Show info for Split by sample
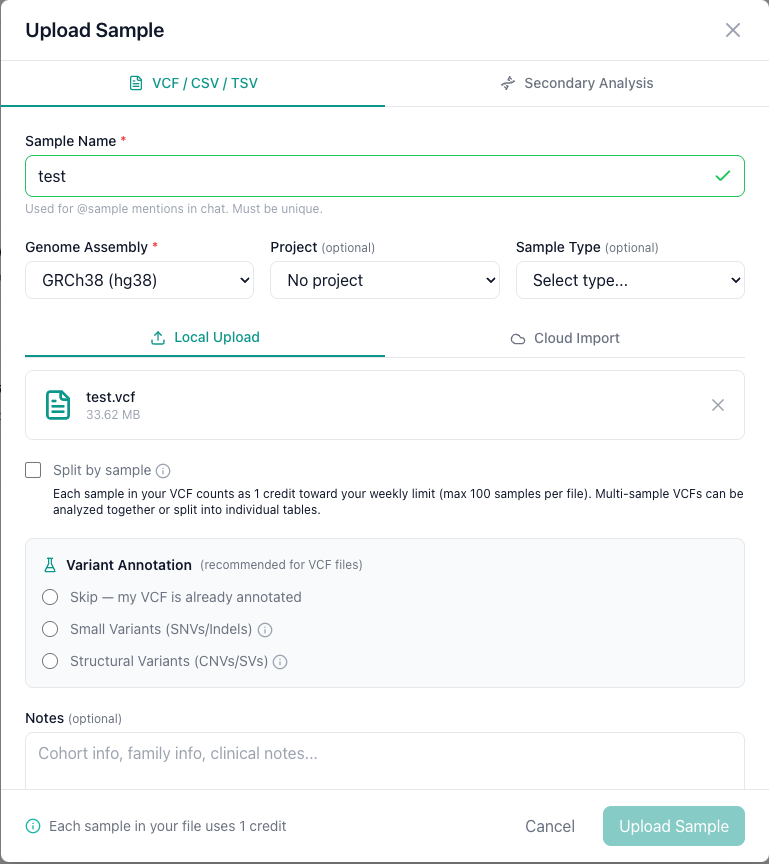This screenshot has height=864, width=769. coord(163,471)
